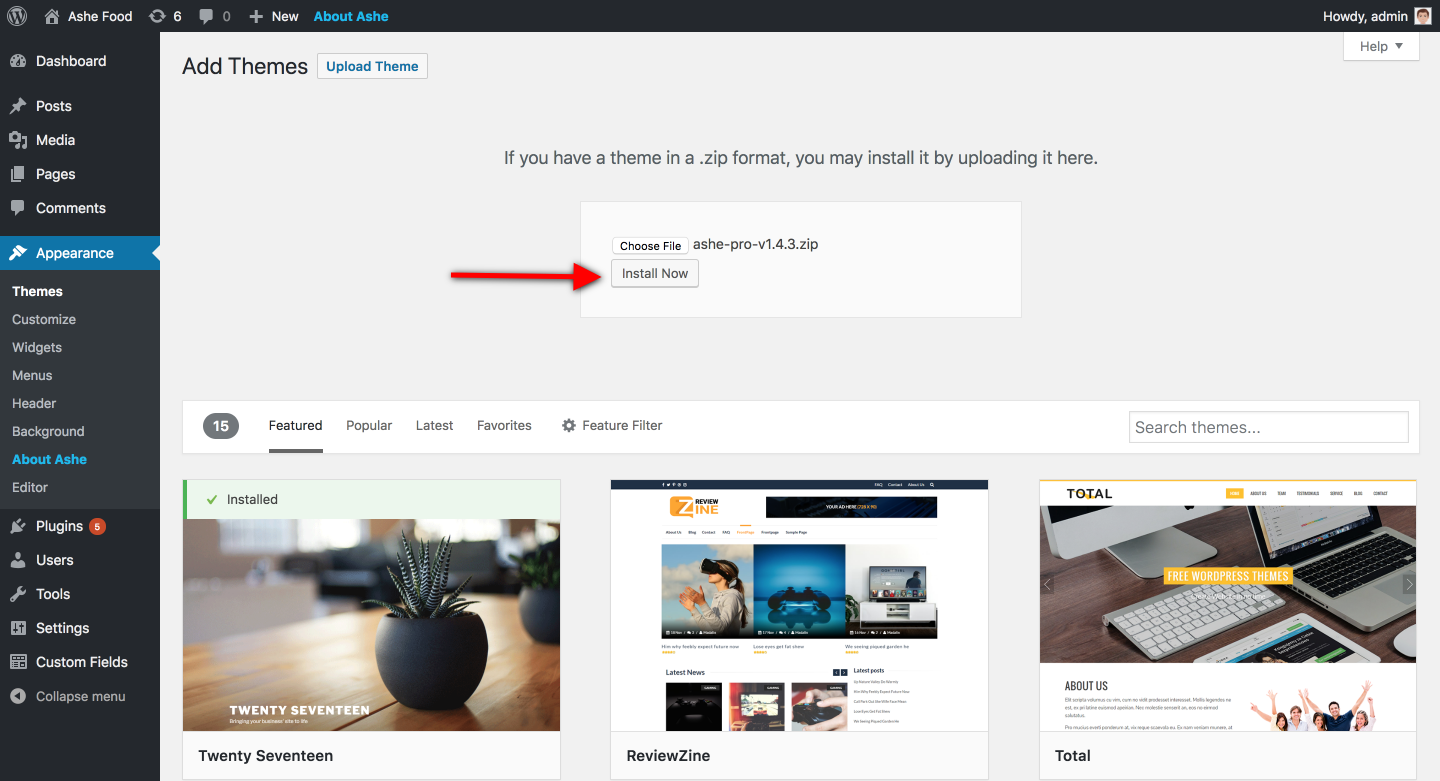
Task: Click the theme count badge showing 15
Action: tap(221, 426)
